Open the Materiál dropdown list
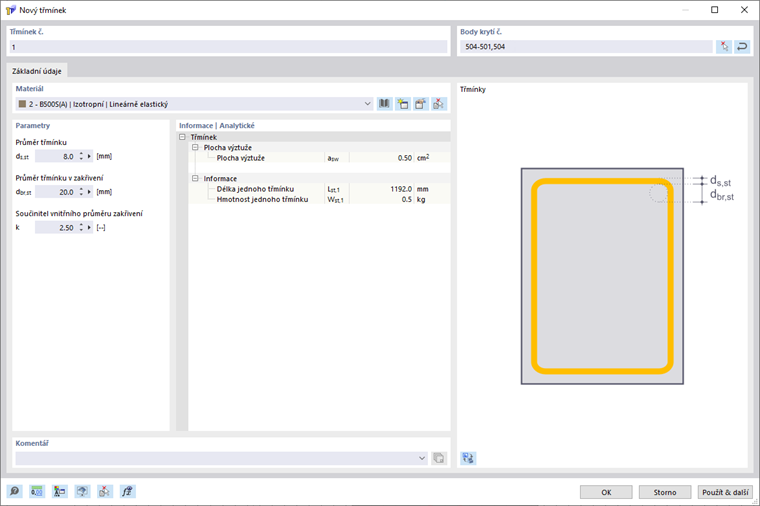The width and height of the screenshot is (760, 506). tap(367, 104)
